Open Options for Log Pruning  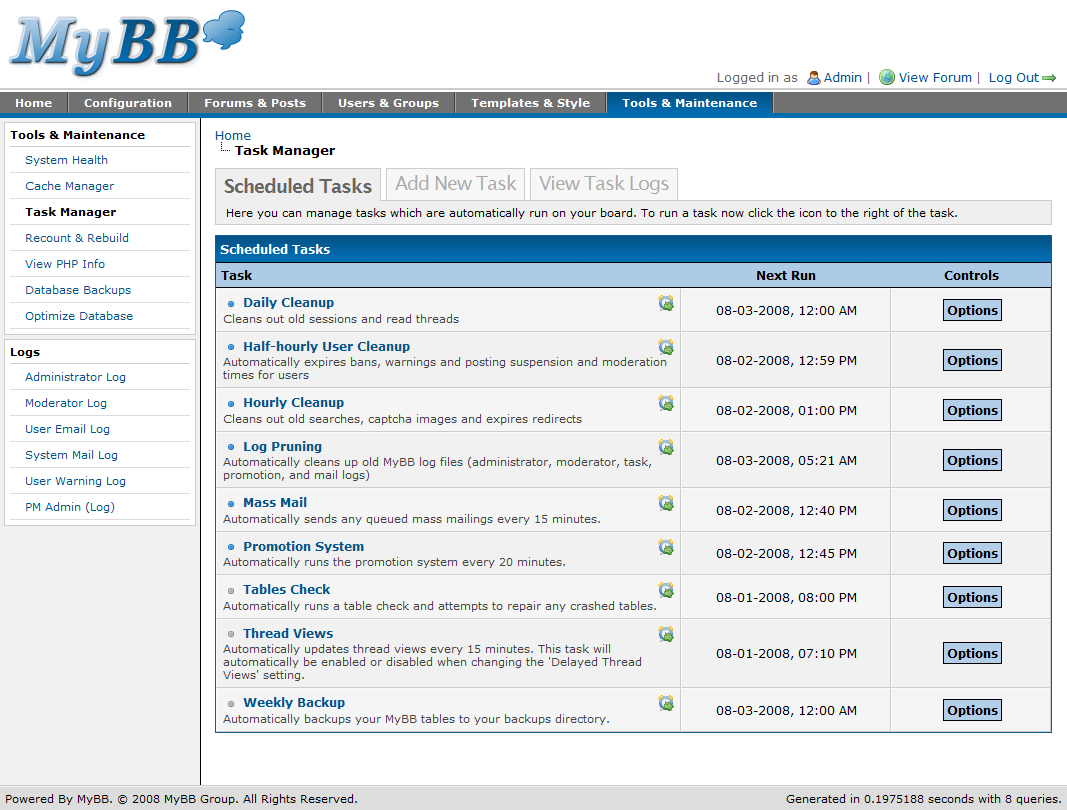pos(972,460)
